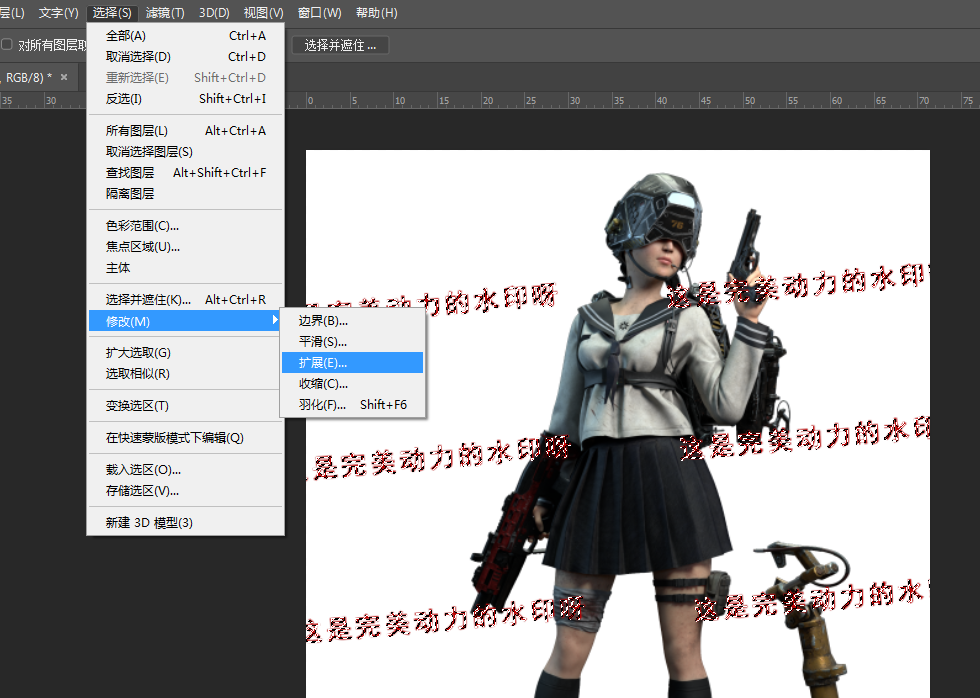Choose 载入选区(O)... menu entry

pyautogui.click(x=143, y=470)
